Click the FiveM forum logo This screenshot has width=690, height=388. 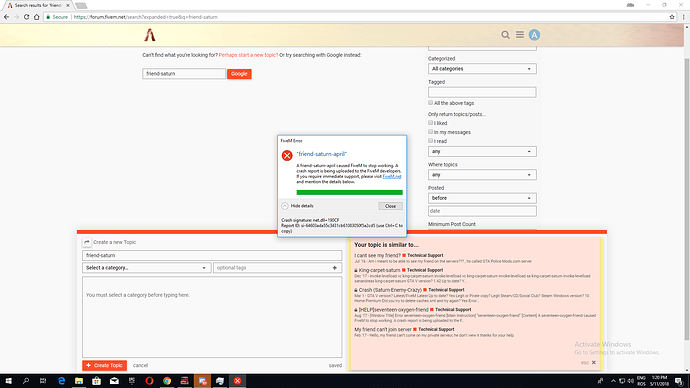point(150,35)
